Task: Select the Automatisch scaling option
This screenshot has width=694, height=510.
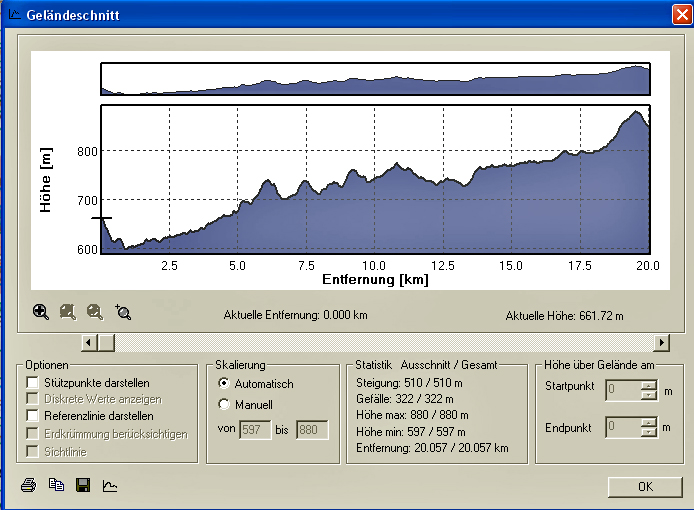Action: click(224, 384)
